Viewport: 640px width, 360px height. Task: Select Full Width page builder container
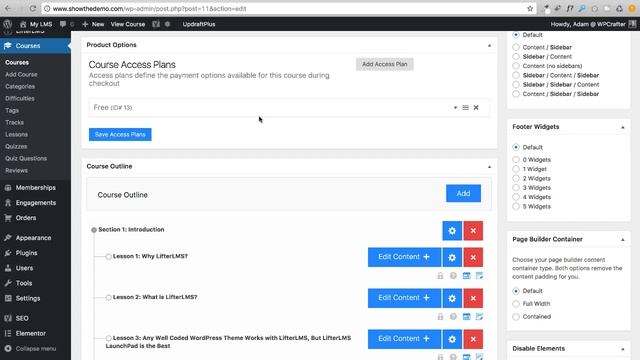(516, 304)
